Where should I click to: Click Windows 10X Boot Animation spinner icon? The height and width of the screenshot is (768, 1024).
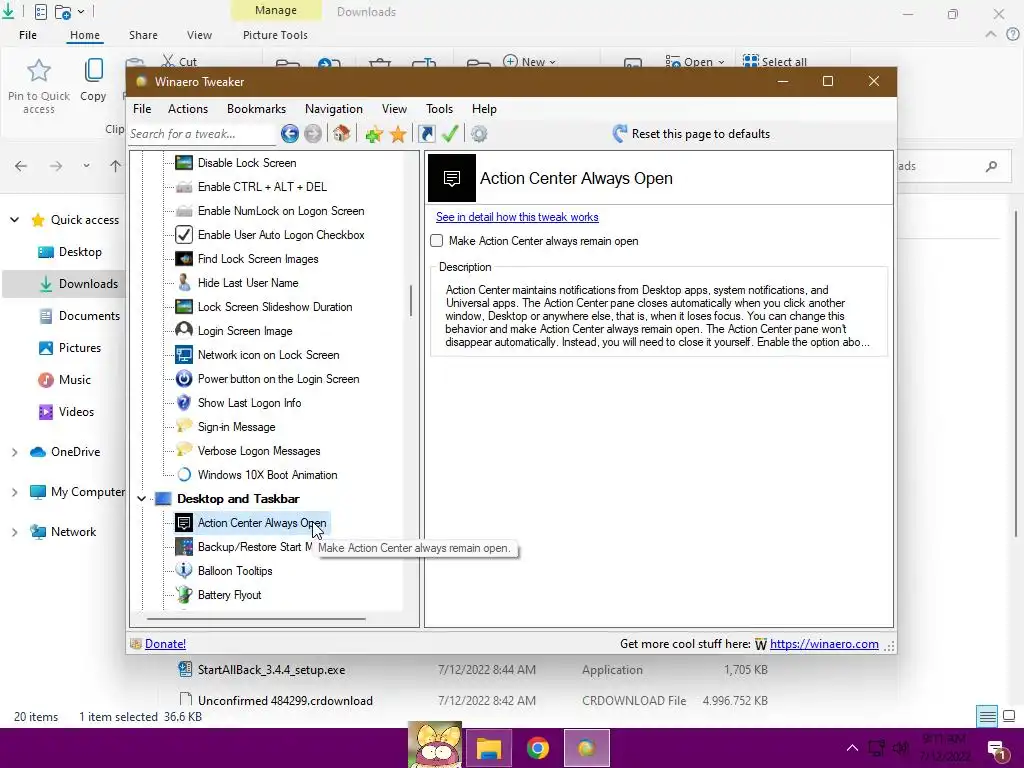click(x=184, y=475)
